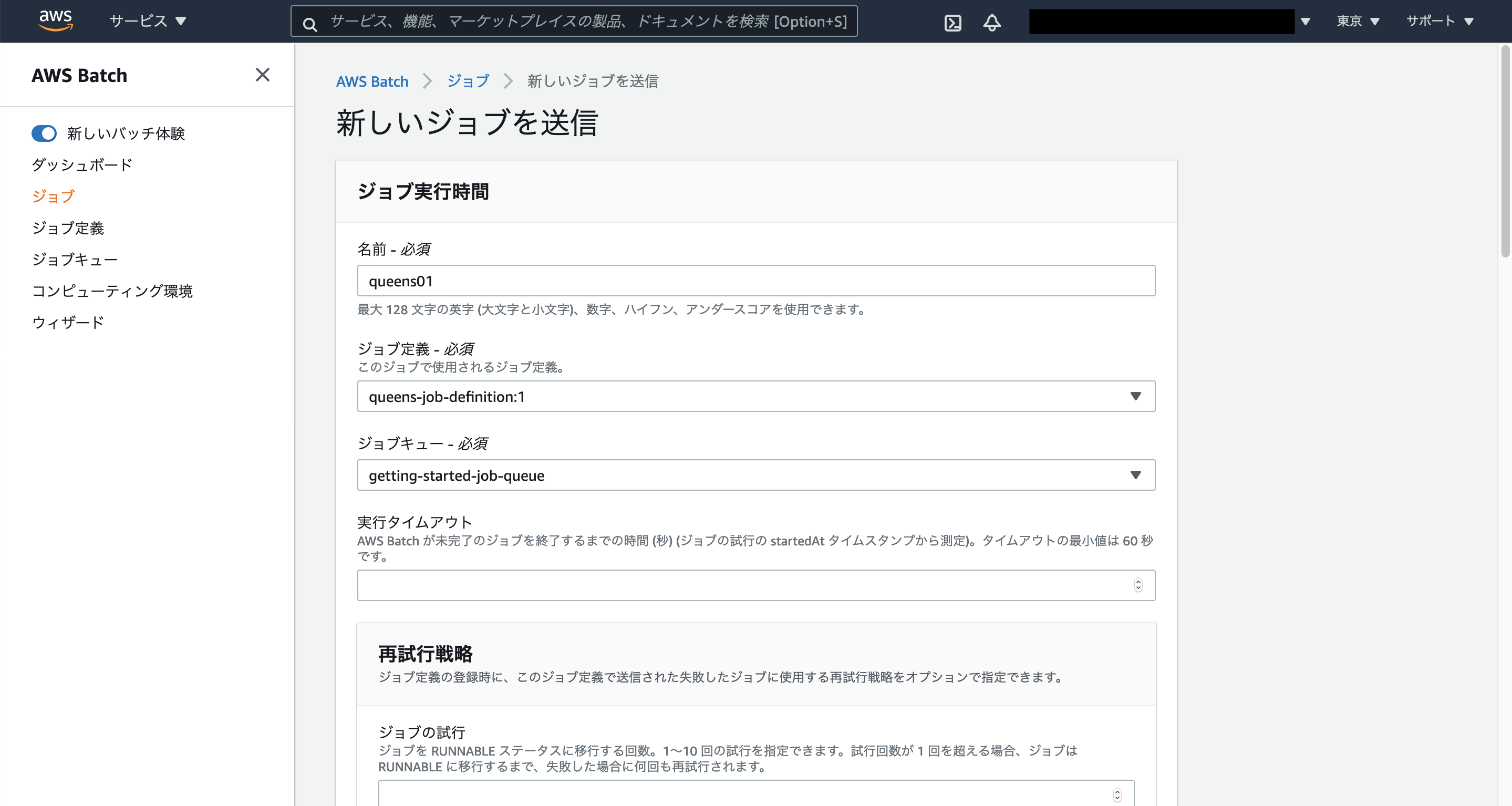Go to ダッシュボード in sidebar
Screen dimensions: 1512x806
(82, 165)
